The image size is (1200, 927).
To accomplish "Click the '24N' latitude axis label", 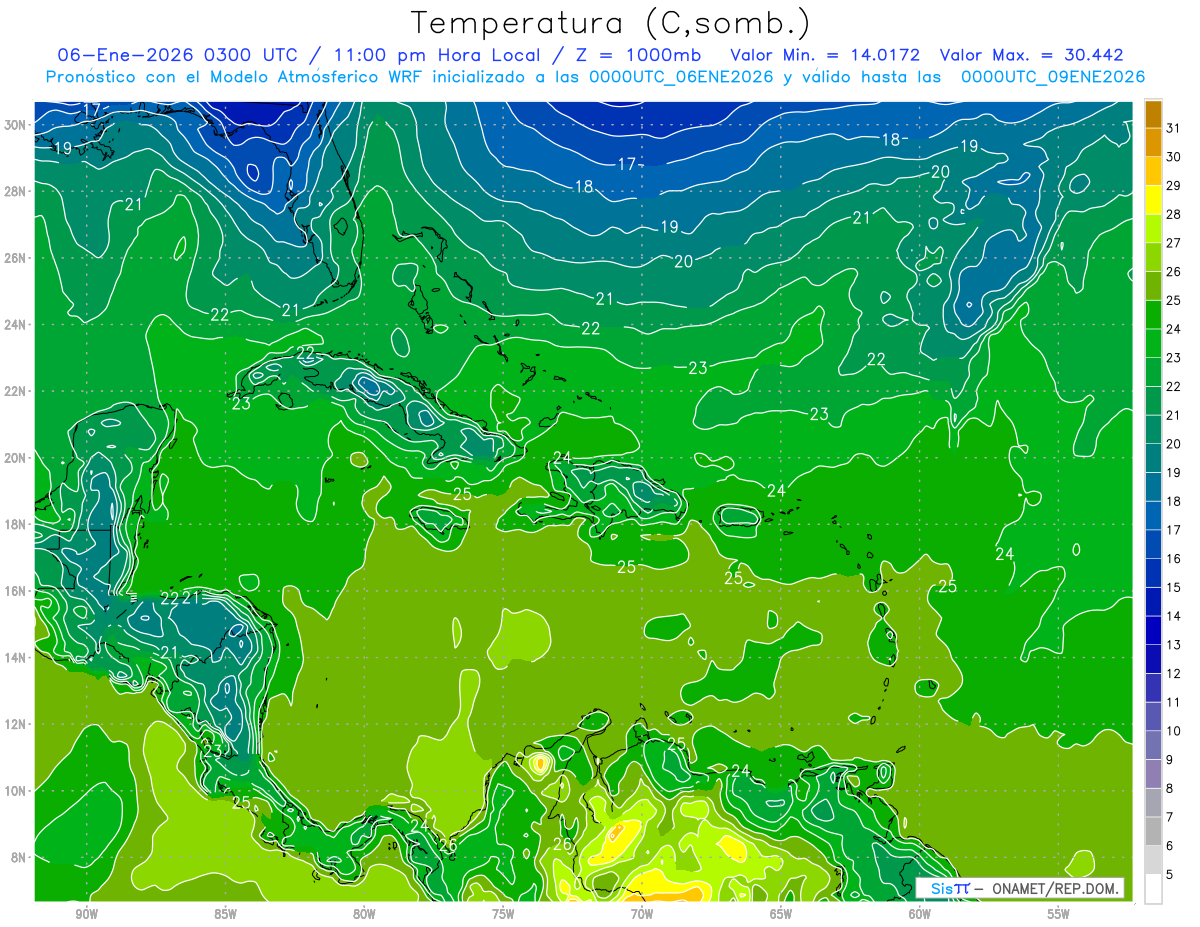I will coord(16,325).
